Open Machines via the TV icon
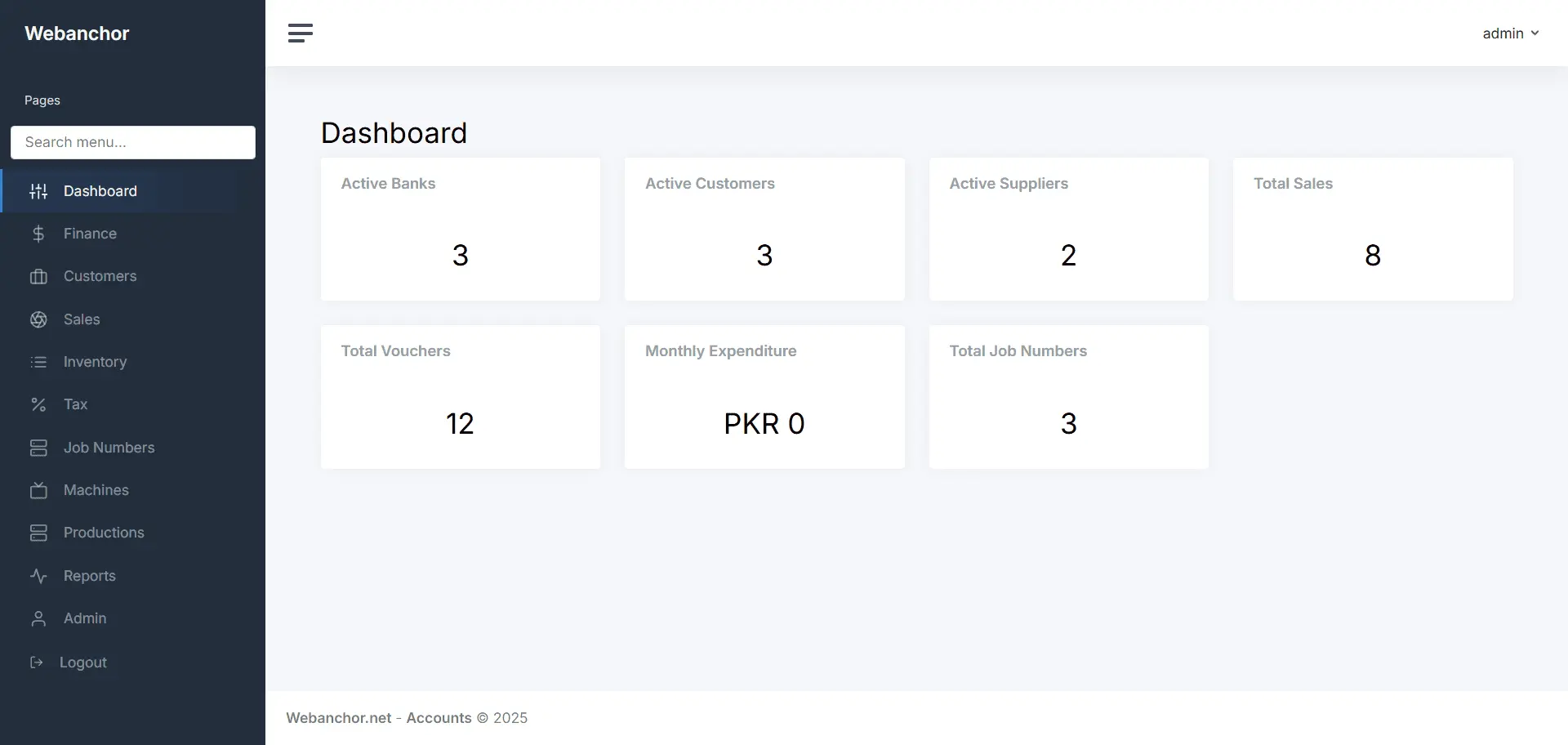This screenshot has height=745, width=1568. click(x=38, y=490)
